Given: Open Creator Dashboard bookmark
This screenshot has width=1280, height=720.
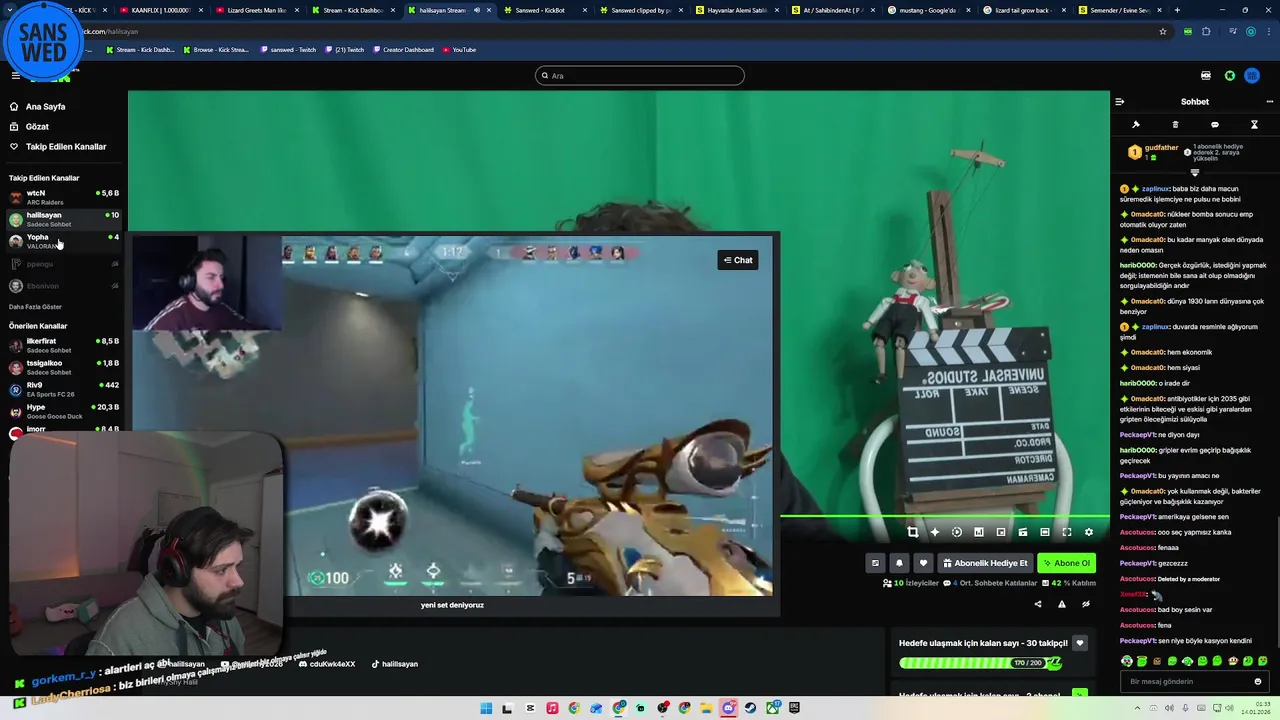Looking at the screenshot, I should tap(405, 49).
